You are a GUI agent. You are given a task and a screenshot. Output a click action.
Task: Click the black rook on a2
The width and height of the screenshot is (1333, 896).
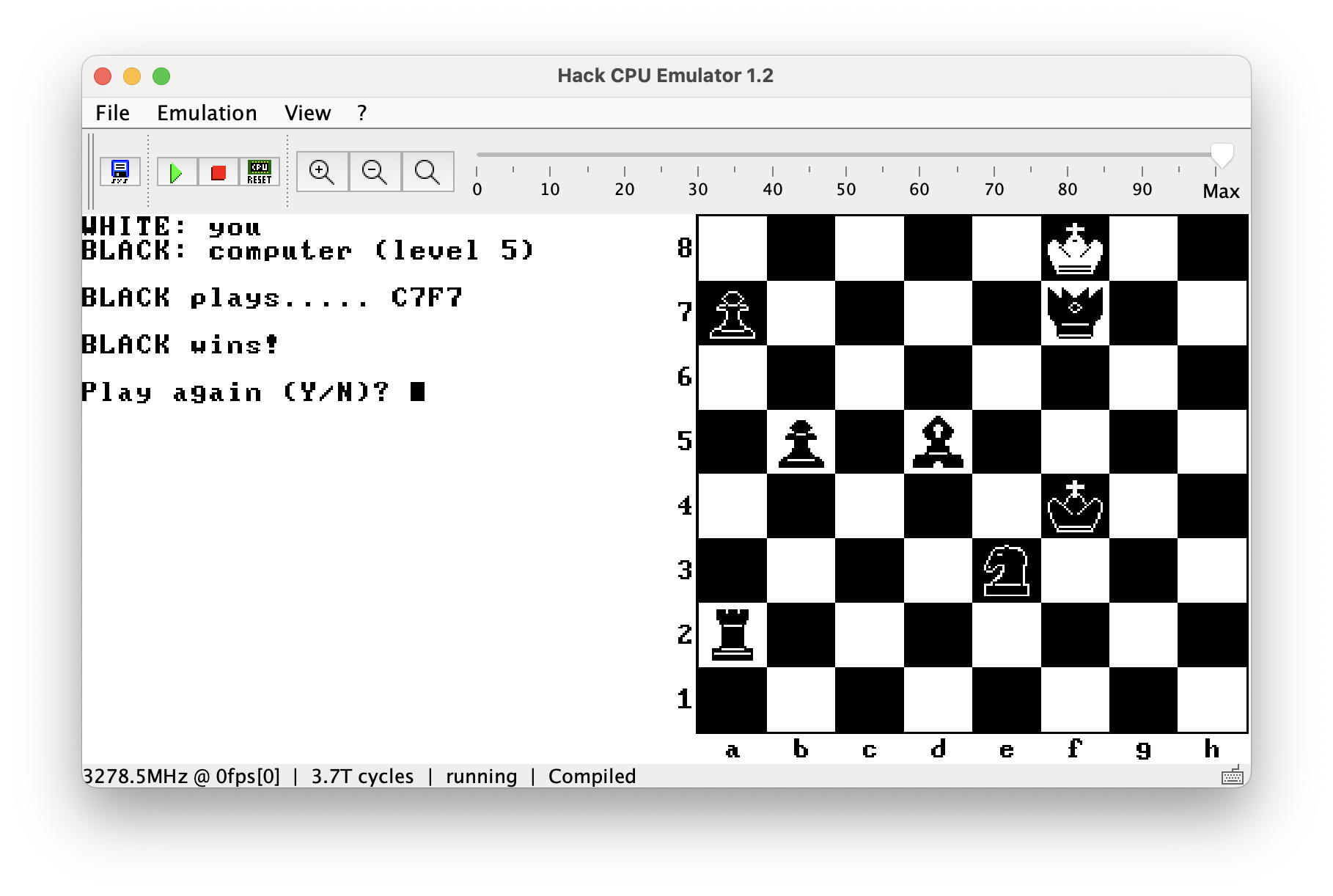[732, 634]
